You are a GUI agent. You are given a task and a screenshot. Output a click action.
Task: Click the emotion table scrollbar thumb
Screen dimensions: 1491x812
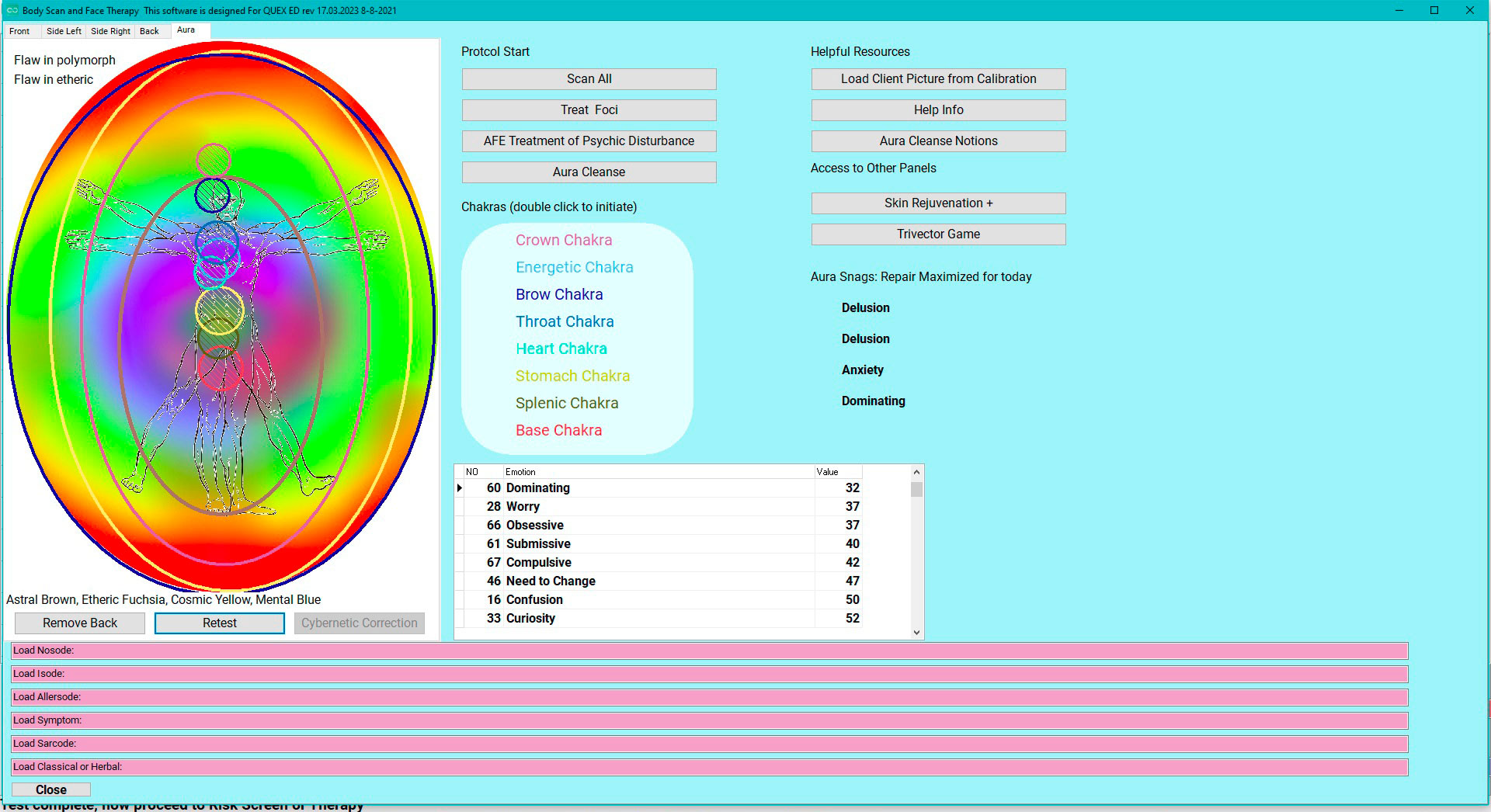click(x=917, y=489)
